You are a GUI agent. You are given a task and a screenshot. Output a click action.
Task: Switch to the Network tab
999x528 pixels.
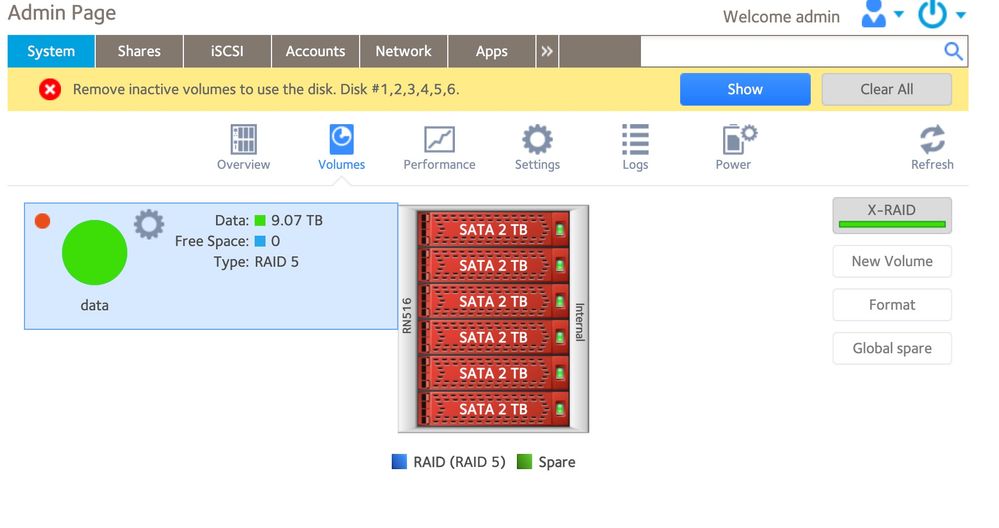click(403, 51)
